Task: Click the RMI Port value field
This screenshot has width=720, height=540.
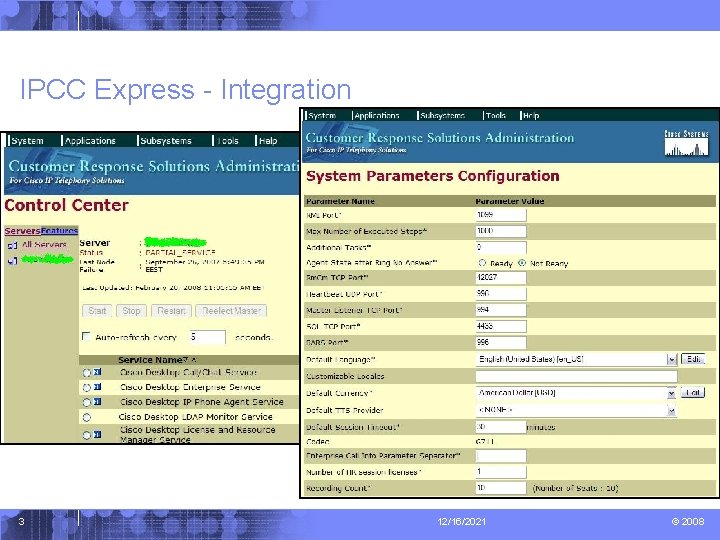Action: tap(501, 215)
